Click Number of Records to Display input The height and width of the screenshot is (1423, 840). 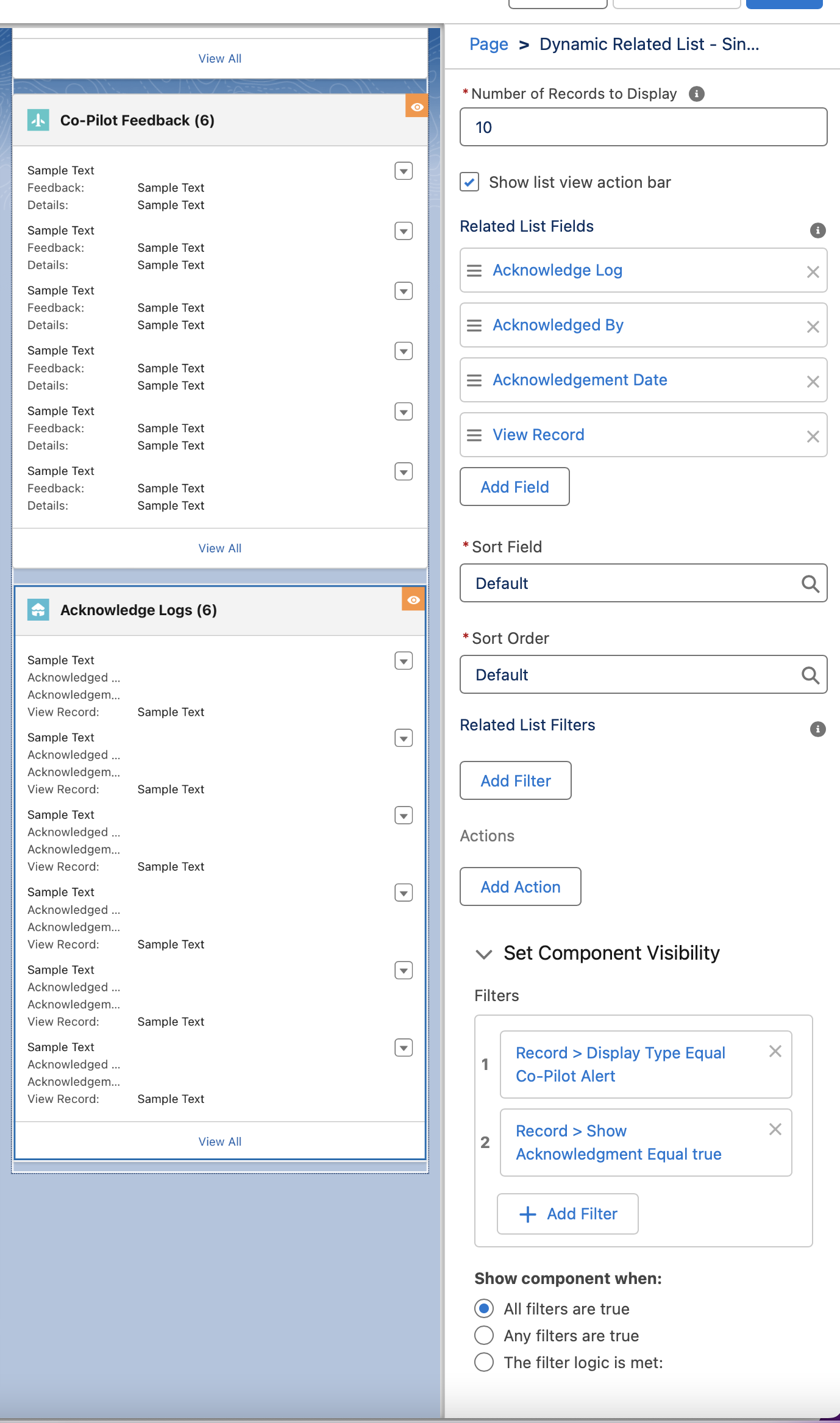pos(643,127)
